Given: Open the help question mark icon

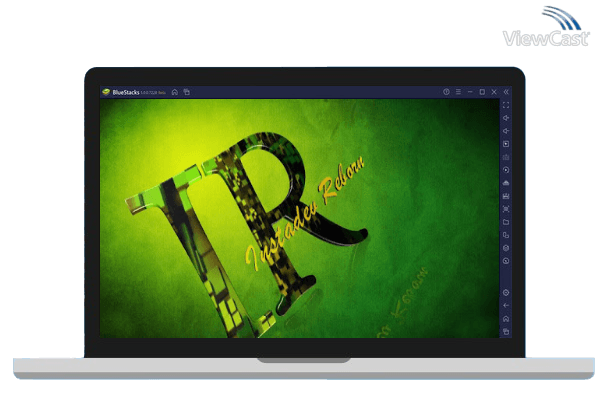Looking at the screenshot, I should tap(446, 92).
